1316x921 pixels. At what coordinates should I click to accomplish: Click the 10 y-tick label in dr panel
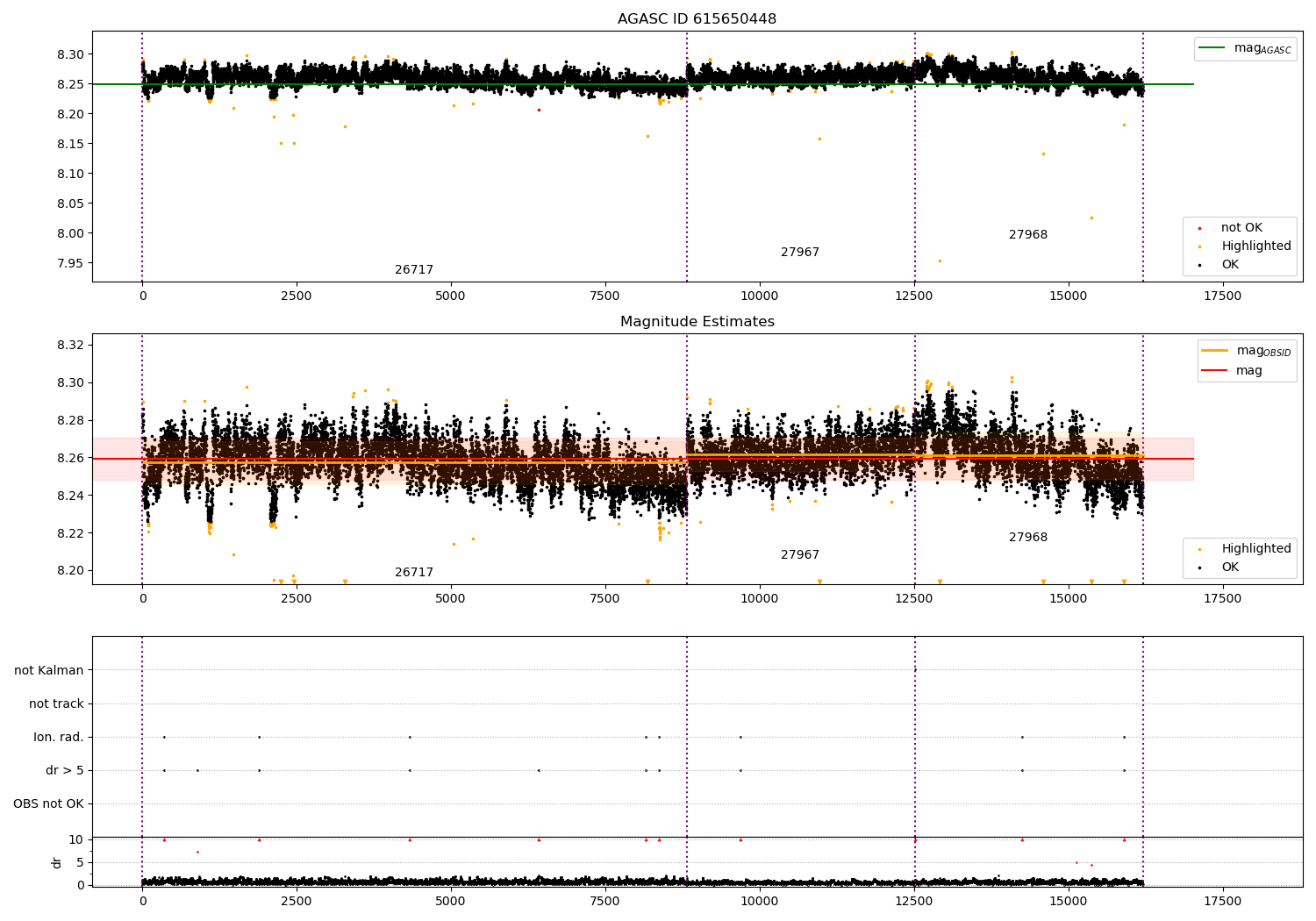(x=76, y=839)
